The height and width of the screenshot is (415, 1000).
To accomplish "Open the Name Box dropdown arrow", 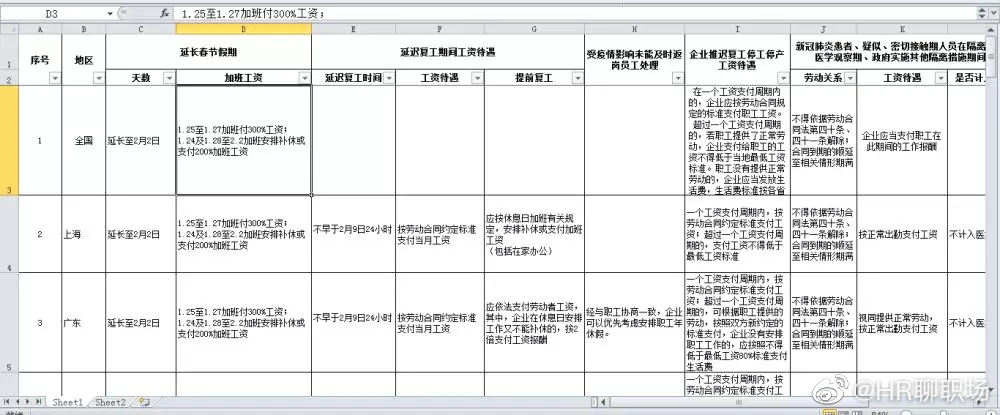I will pyautogui.click(x=110, y=13).
